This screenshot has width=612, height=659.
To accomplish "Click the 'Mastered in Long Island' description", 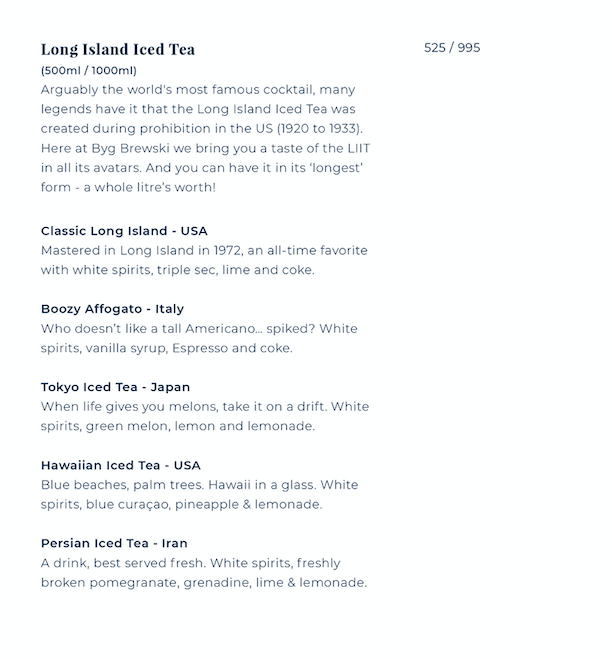I will coord(204,260).
